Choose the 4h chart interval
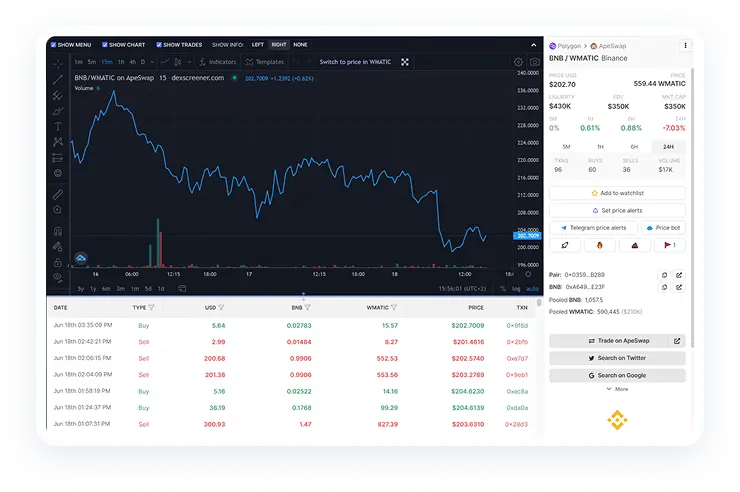This screenshot has height=492, width=740. (133, 62)
